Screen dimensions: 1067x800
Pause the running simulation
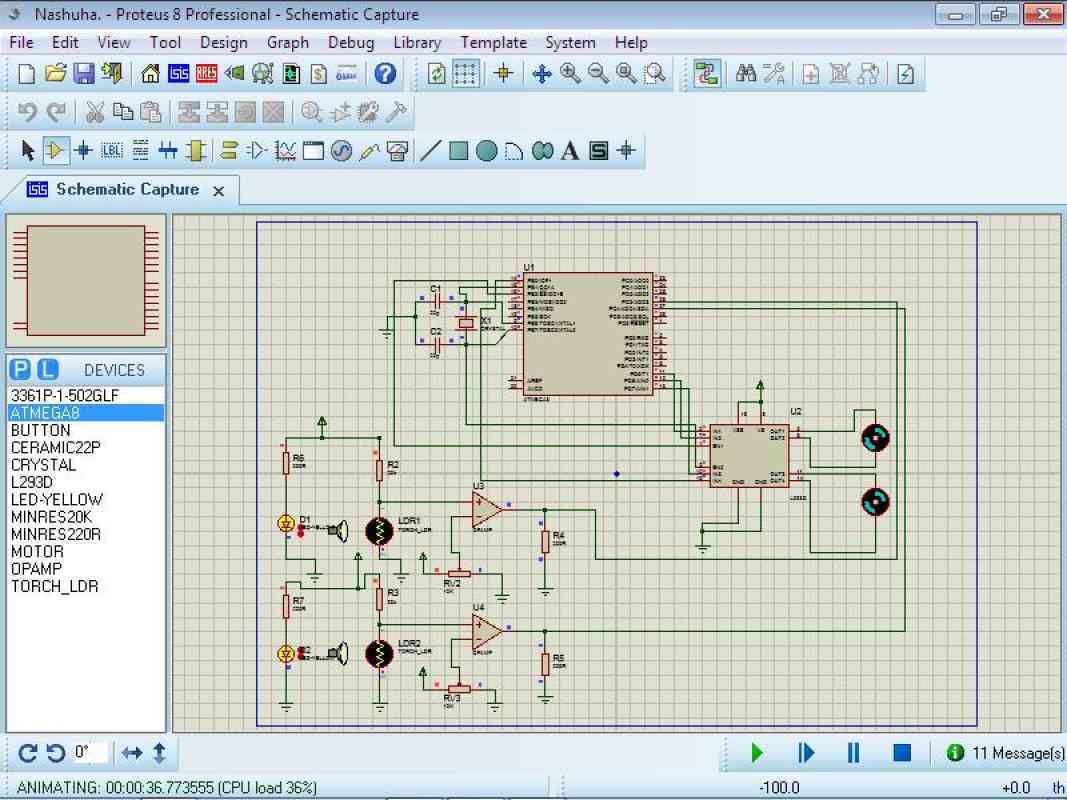coord(852,752)
